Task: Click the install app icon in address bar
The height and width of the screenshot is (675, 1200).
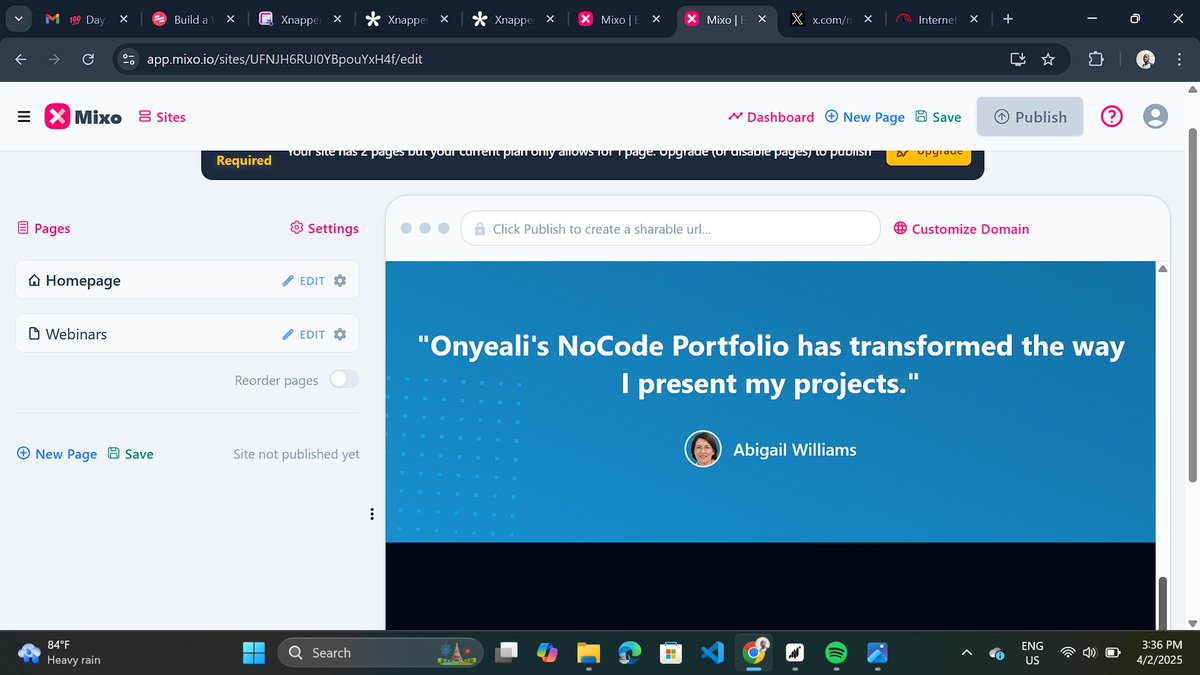Action: (x=1018, y=59)
